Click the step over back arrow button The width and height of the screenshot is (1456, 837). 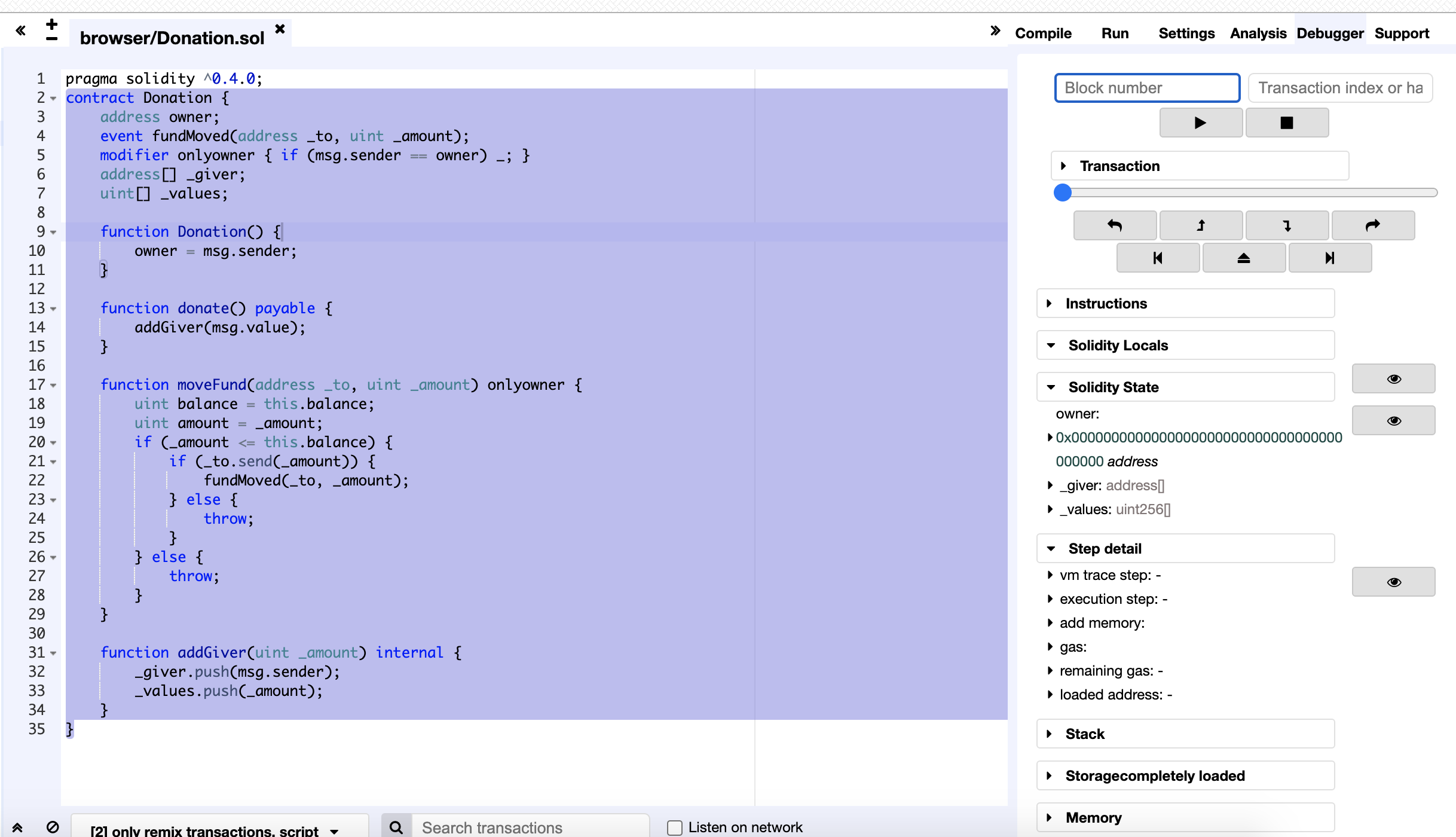(x=1115, y=225)
